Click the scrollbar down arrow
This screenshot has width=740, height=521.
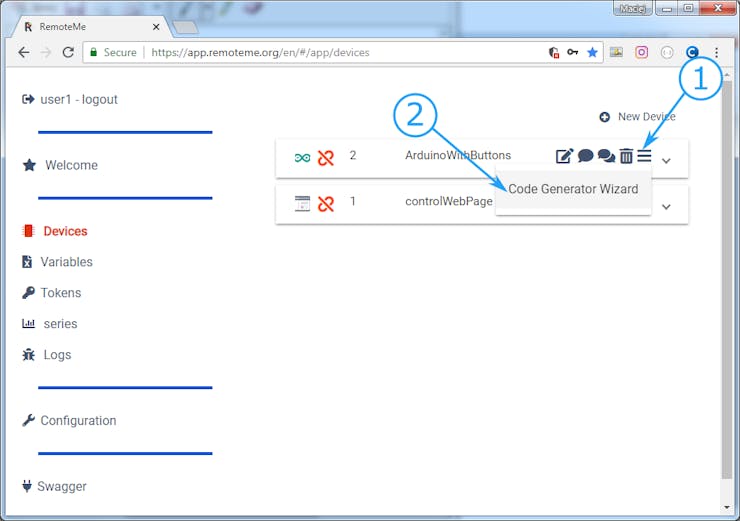click(x=726, y=508)
